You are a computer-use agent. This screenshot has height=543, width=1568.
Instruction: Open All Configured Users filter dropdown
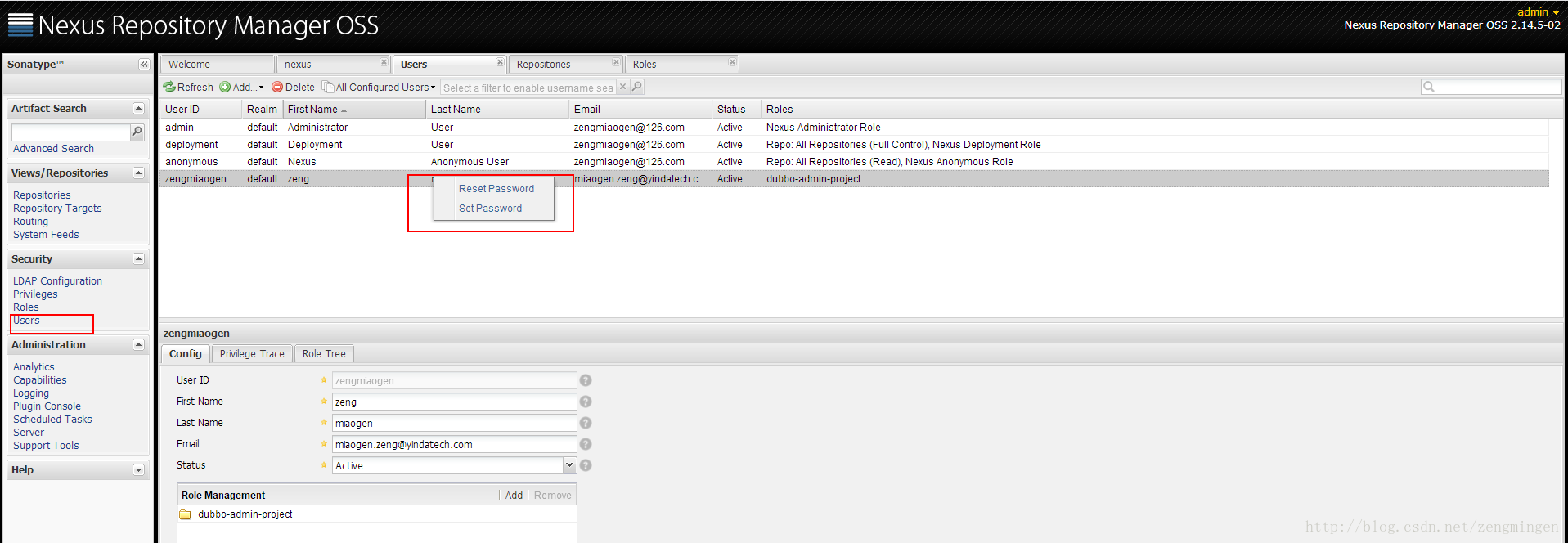pos(379,87)
